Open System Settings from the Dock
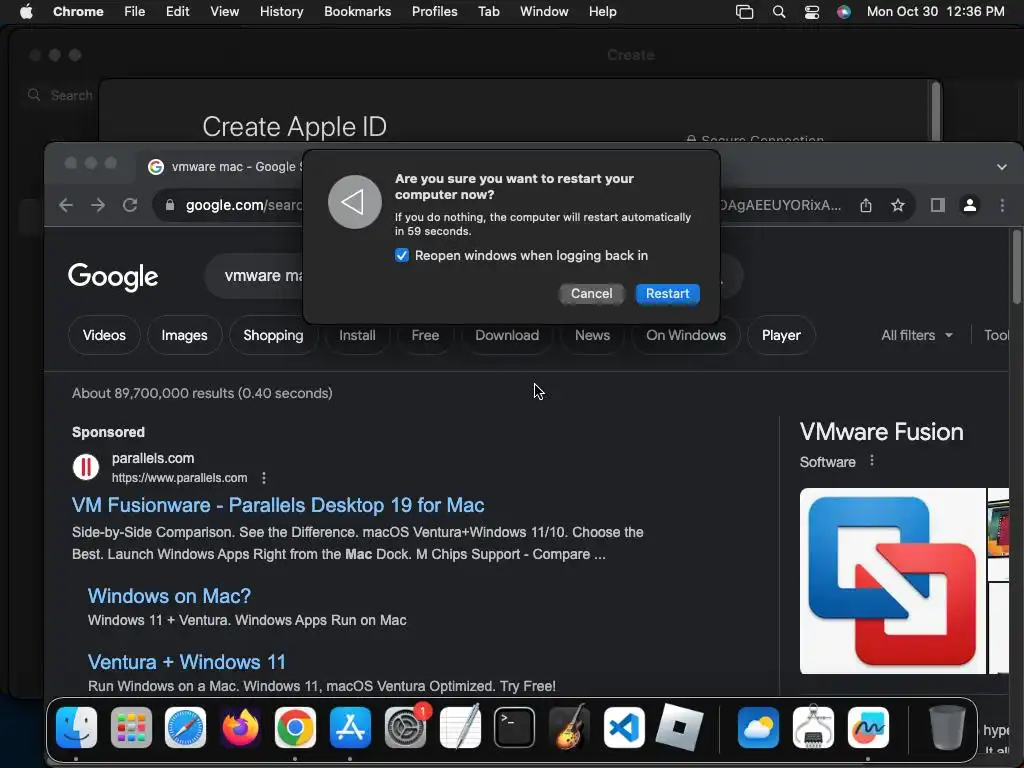Viewport: 1024px width, 768px height. (x=405, y=727)
